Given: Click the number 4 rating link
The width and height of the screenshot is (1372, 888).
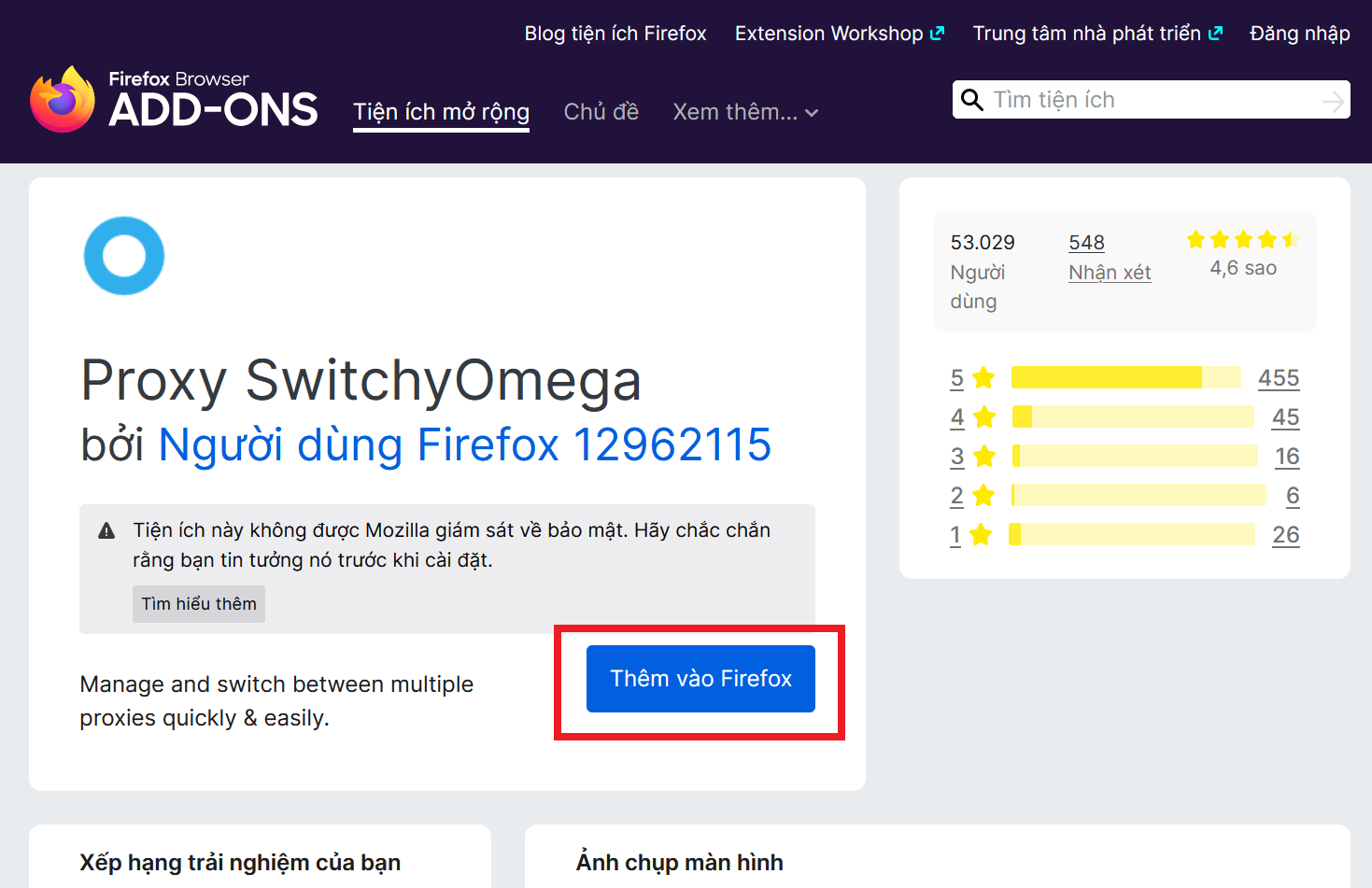Looking at the screenshot, I should (x=957, y=417).
